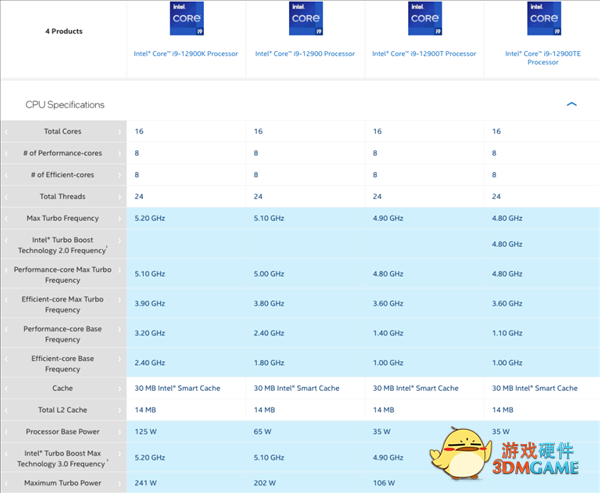Click right arrow on Max Turbo Frequency row
This screenshot has width=600, height=493.
119,219
